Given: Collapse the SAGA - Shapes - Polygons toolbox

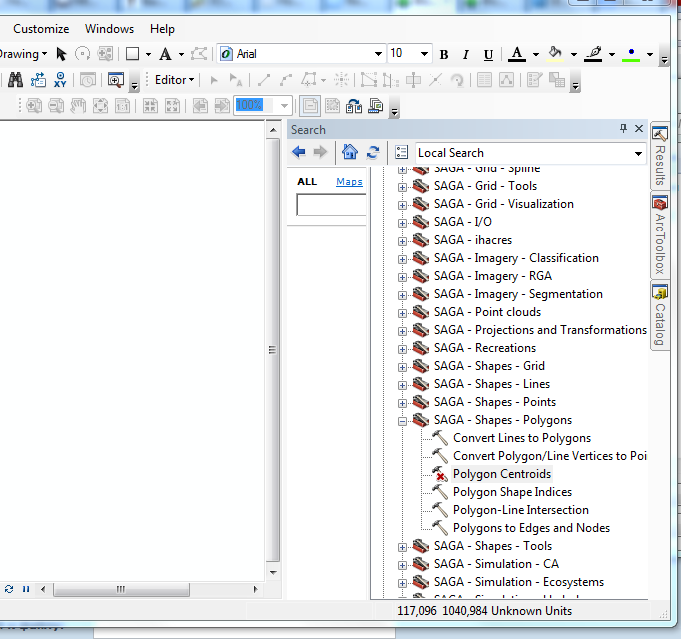Looking at the screenshot, I should [x=403, y=420].
